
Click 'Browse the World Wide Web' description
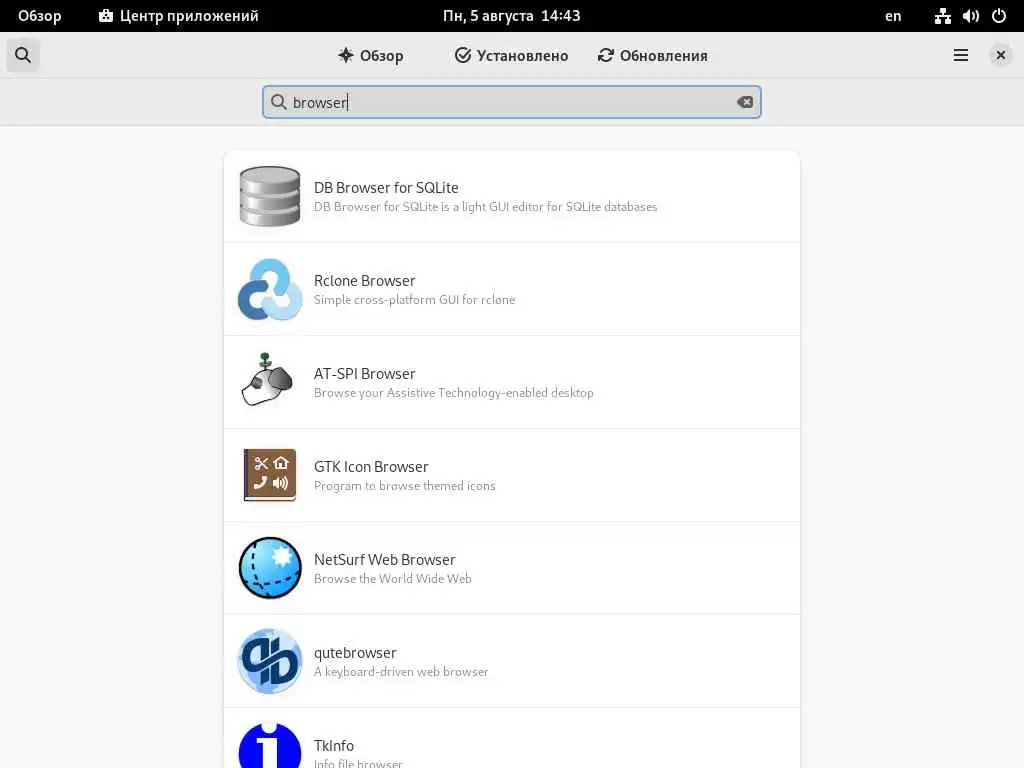392,579
